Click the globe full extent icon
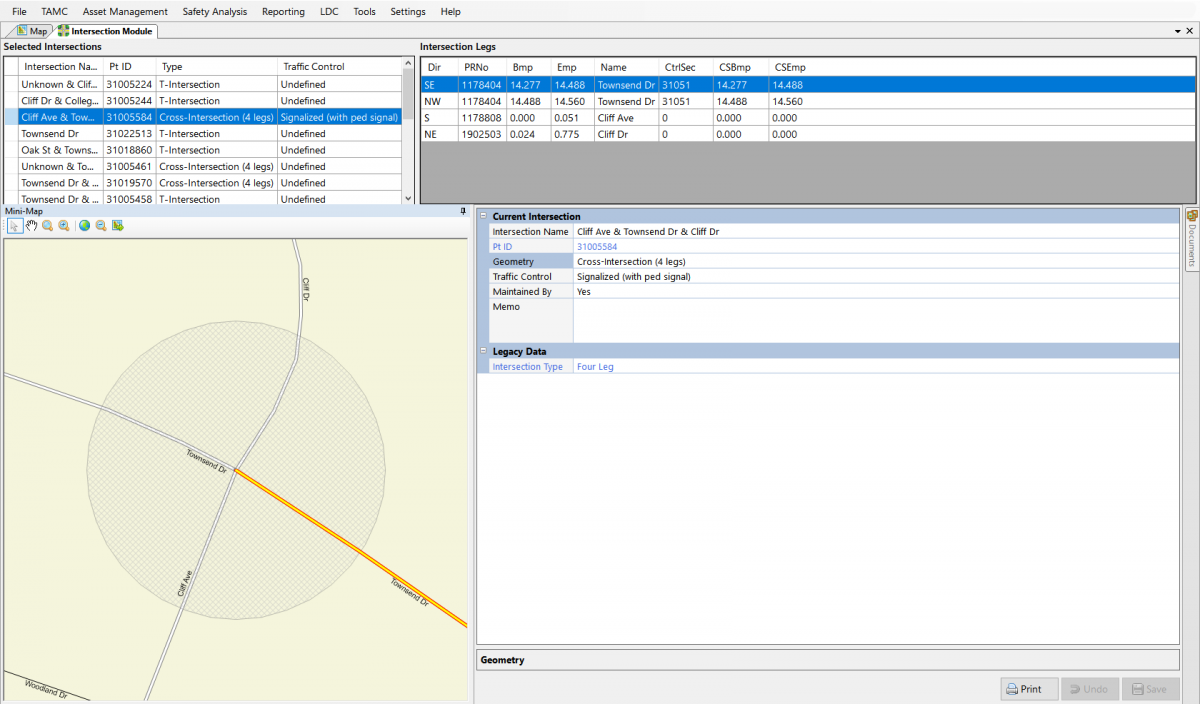This screenshot has width=1200, height=704. pyautogui.click(x=85, y=226)
